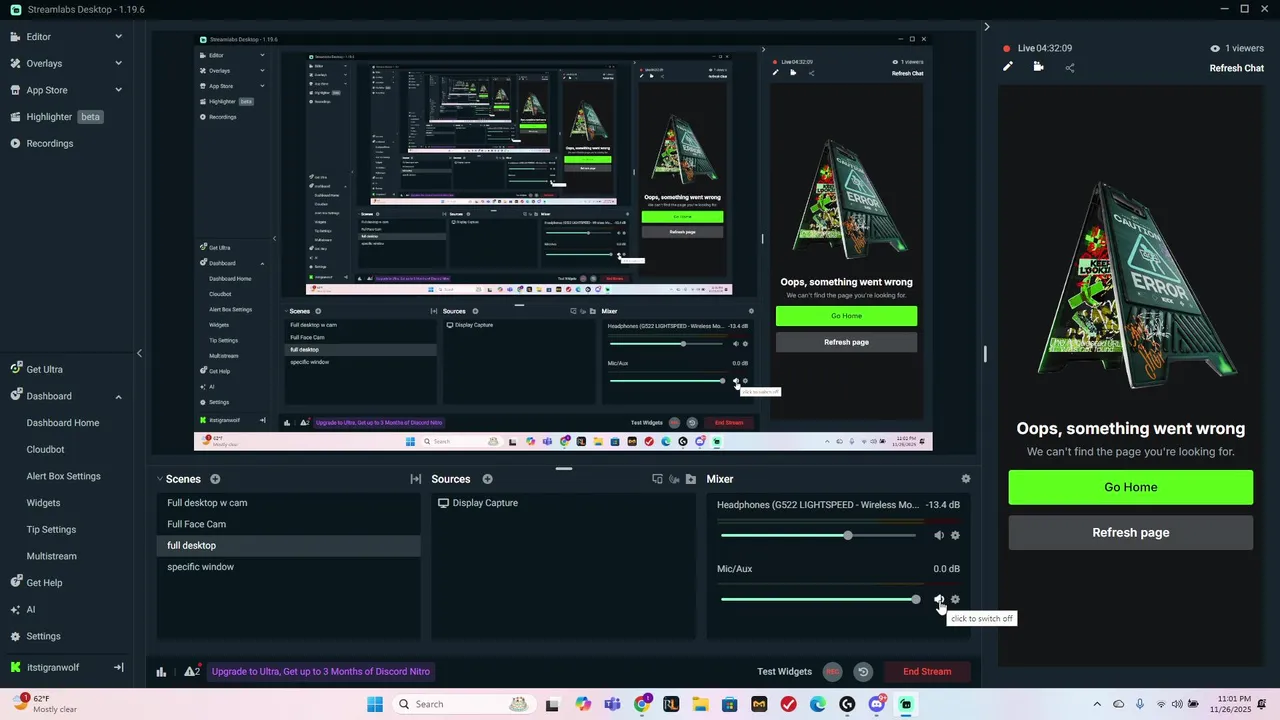
Task: Open scene transitions icon beside Sources
Action: point(416,479)
